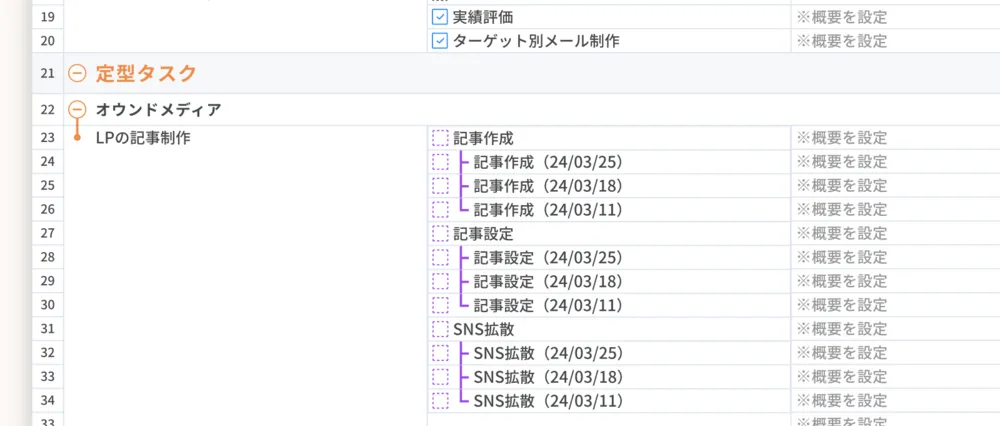Select row number 30 header
Viewport: 1000px width, 426px height.
tap(47, 305)
